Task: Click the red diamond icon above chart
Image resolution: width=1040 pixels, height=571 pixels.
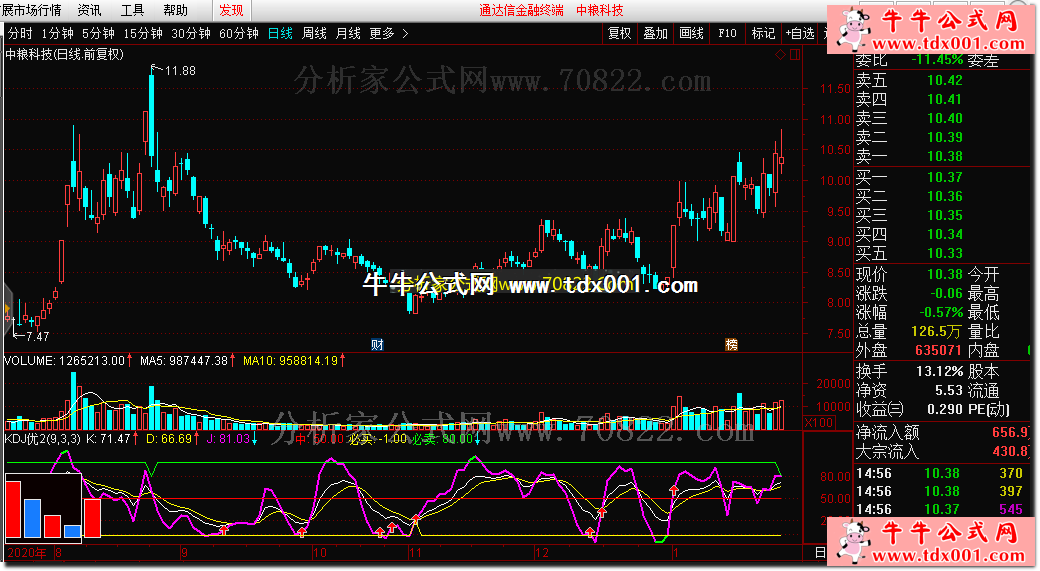Action: [781, 54]
